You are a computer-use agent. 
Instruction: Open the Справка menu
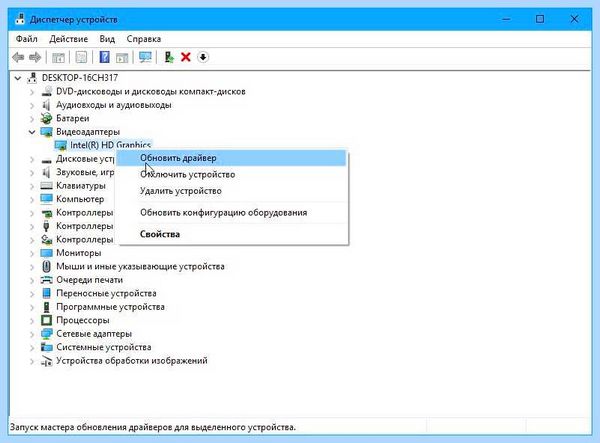pyautogui.click(x=143, y=39)
